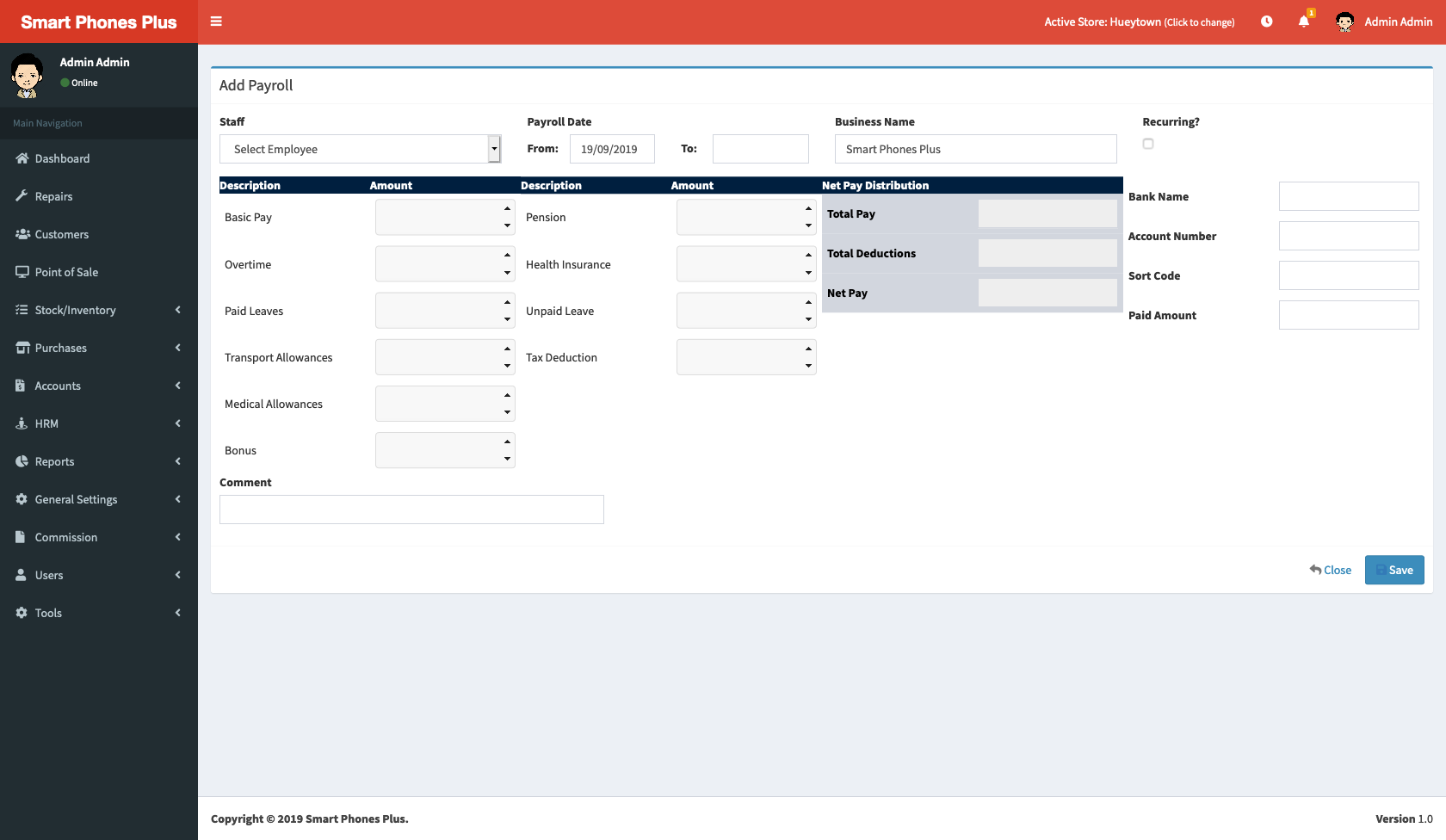This screenshot has height=840, width=1446.
Task: Change the active store Hueytown
Action: (1140, 22)
